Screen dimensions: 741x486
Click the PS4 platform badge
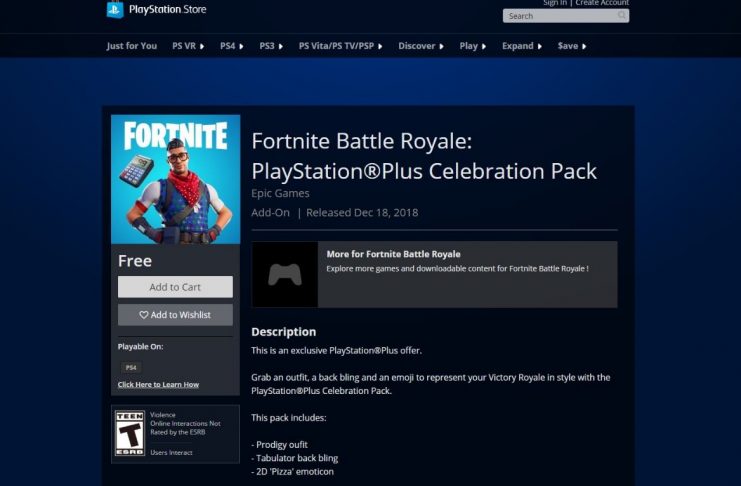(x=131, y=367)
